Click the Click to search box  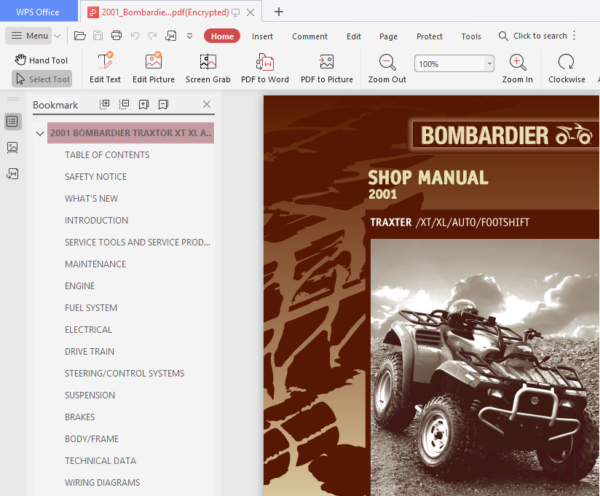coord(533,36)
